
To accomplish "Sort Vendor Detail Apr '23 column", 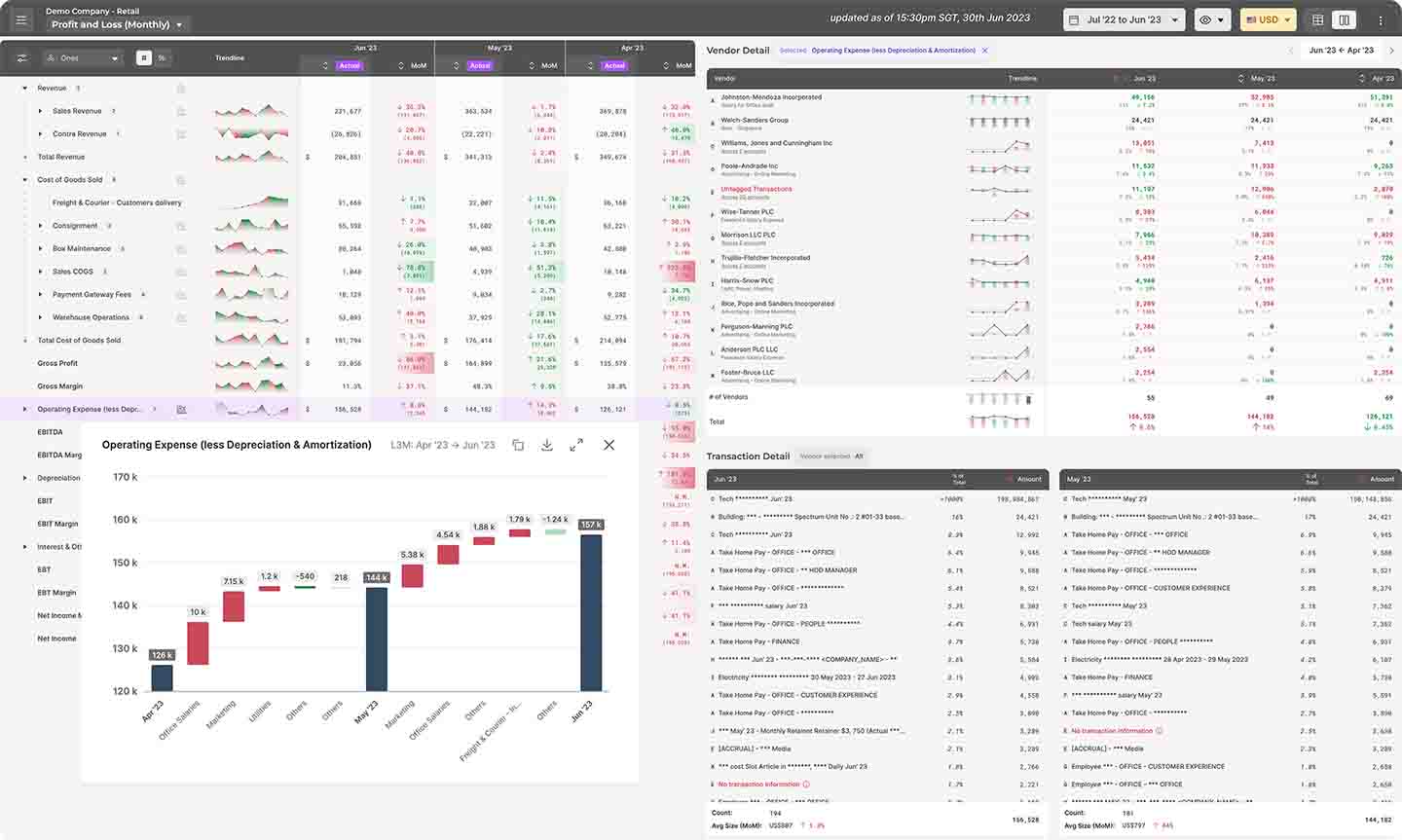I will point(1361,78).
